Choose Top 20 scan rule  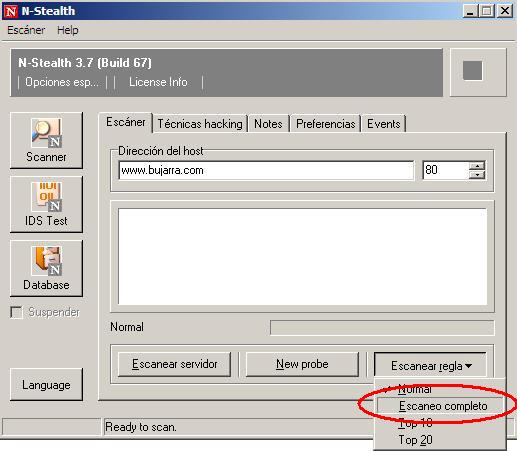(416, 440)
